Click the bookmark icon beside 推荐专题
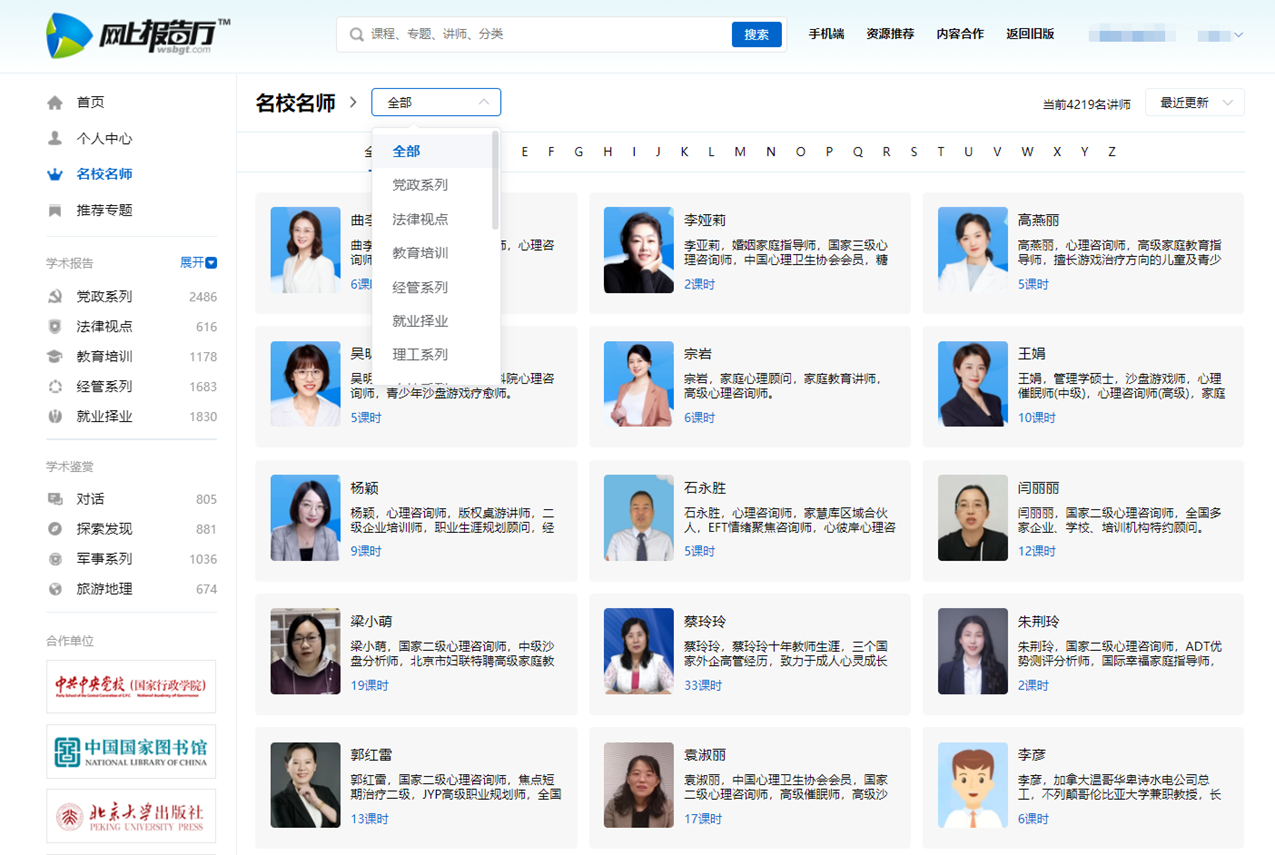This screenshot has width=1275, height=855. click(55, 211)
